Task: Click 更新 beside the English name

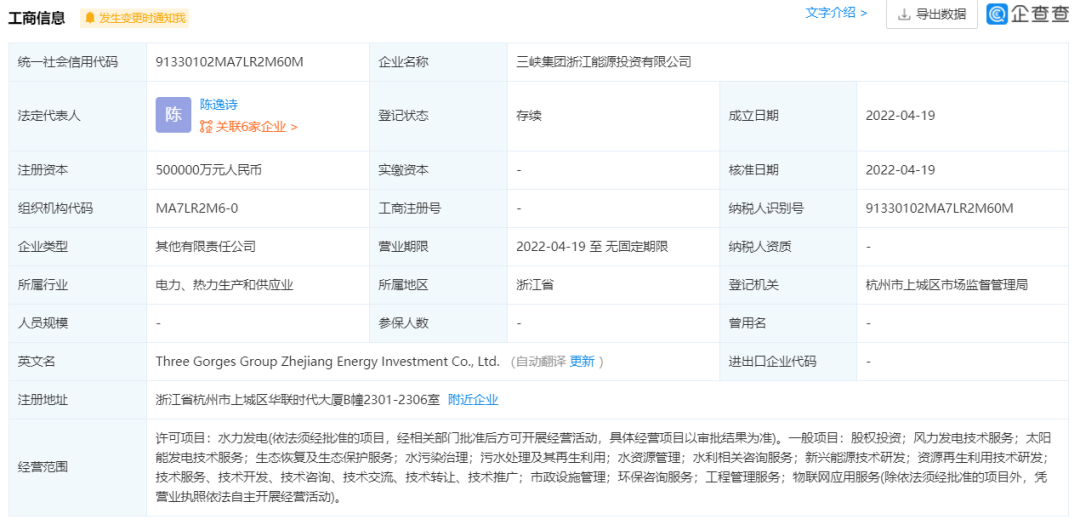Action: (582, 361)
